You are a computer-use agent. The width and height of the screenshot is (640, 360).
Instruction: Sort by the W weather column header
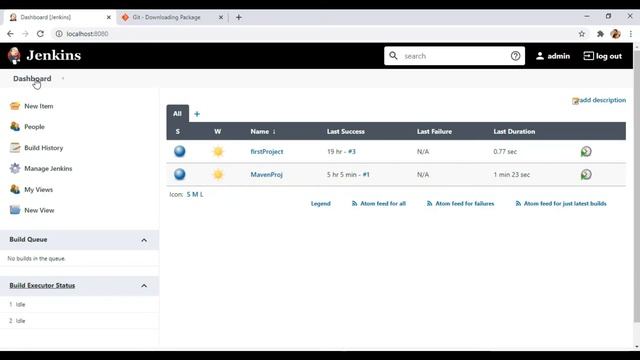pos(218,131)
